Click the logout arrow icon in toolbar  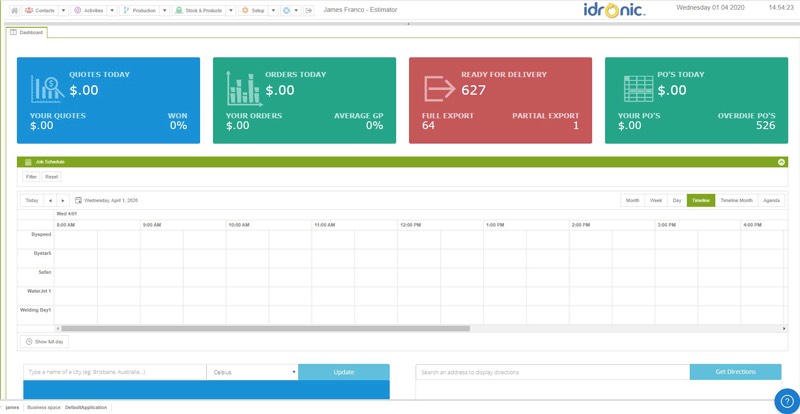309,10
